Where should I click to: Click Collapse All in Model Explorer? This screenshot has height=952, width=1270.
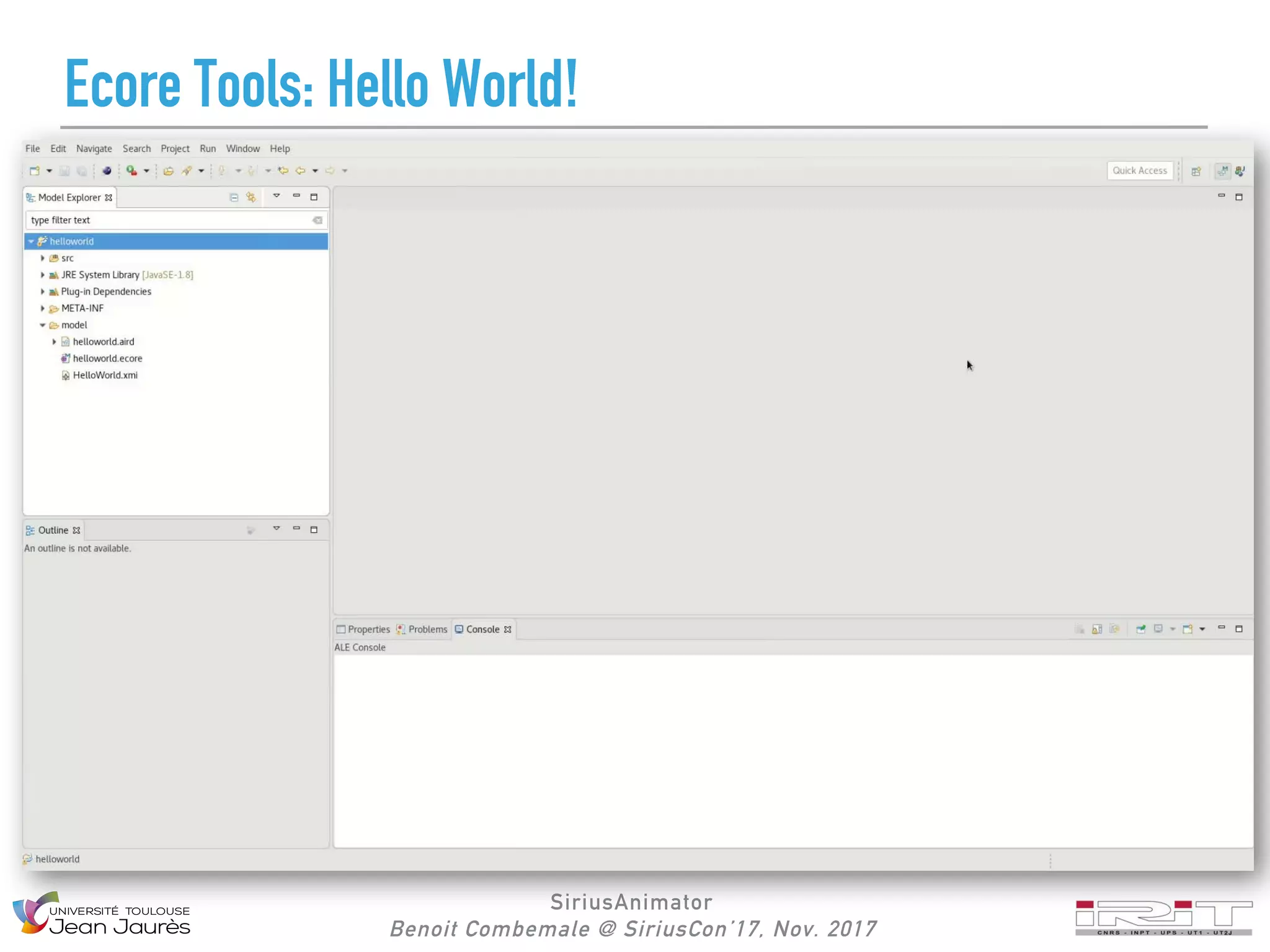click(x=234, y=197)
